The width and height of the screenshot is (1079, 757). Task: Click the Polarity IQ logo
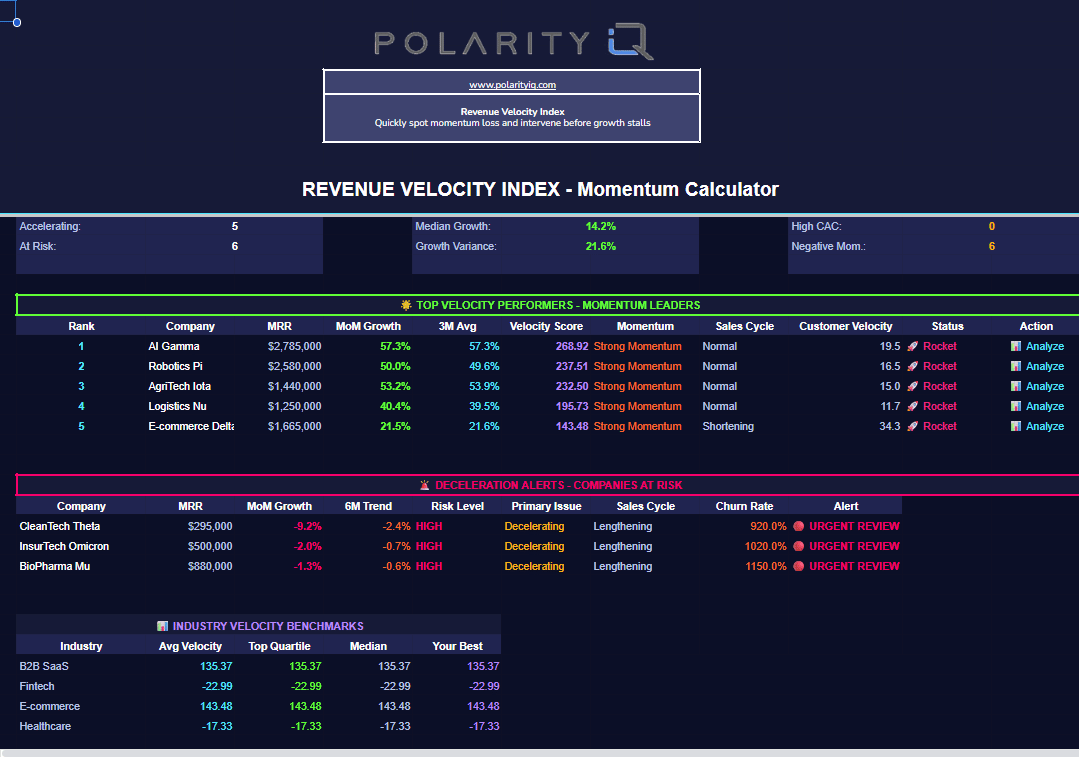pyautogui.click(x=513, y=43)
